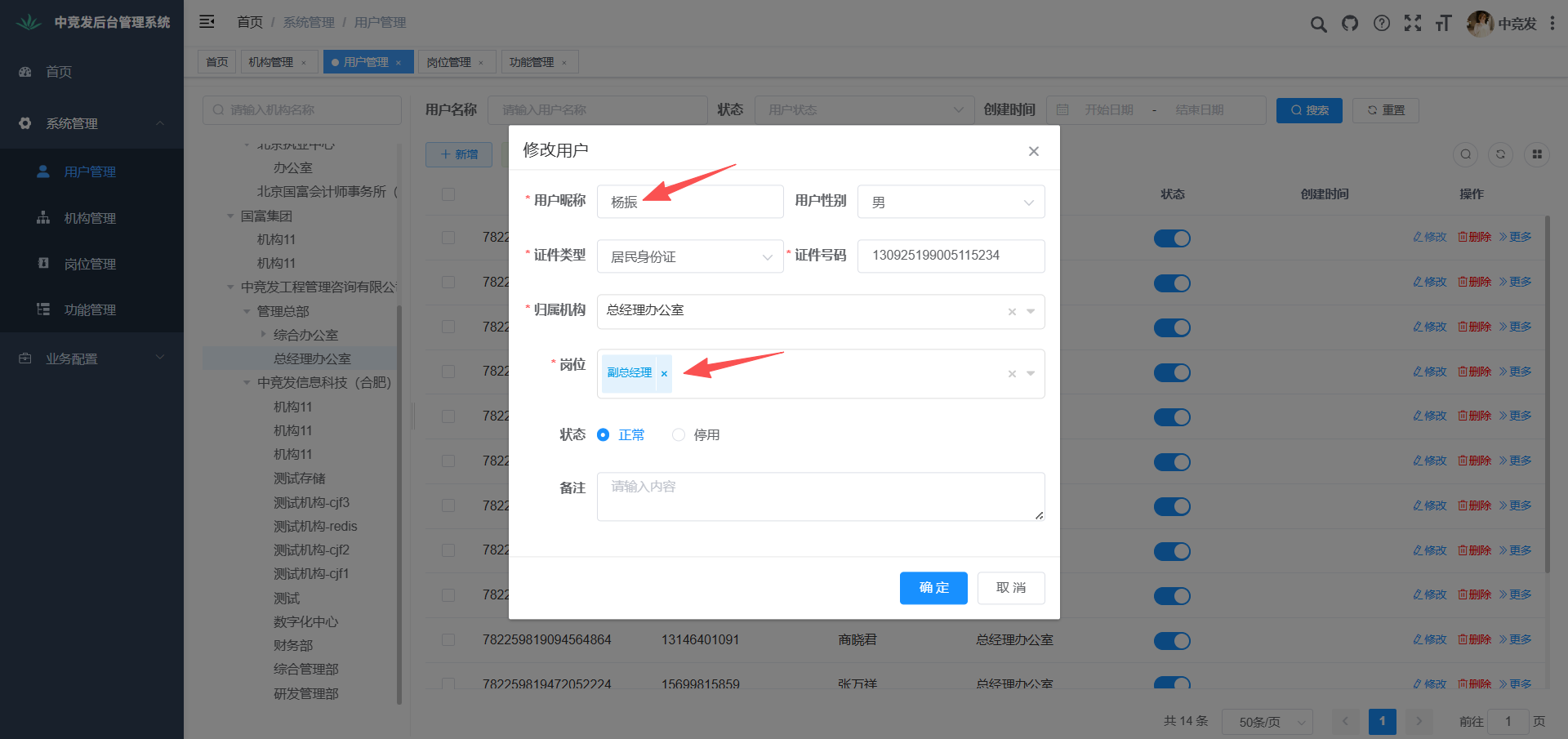
Task: Collapse the 国富集团 tree node
Action: point(230,216)
